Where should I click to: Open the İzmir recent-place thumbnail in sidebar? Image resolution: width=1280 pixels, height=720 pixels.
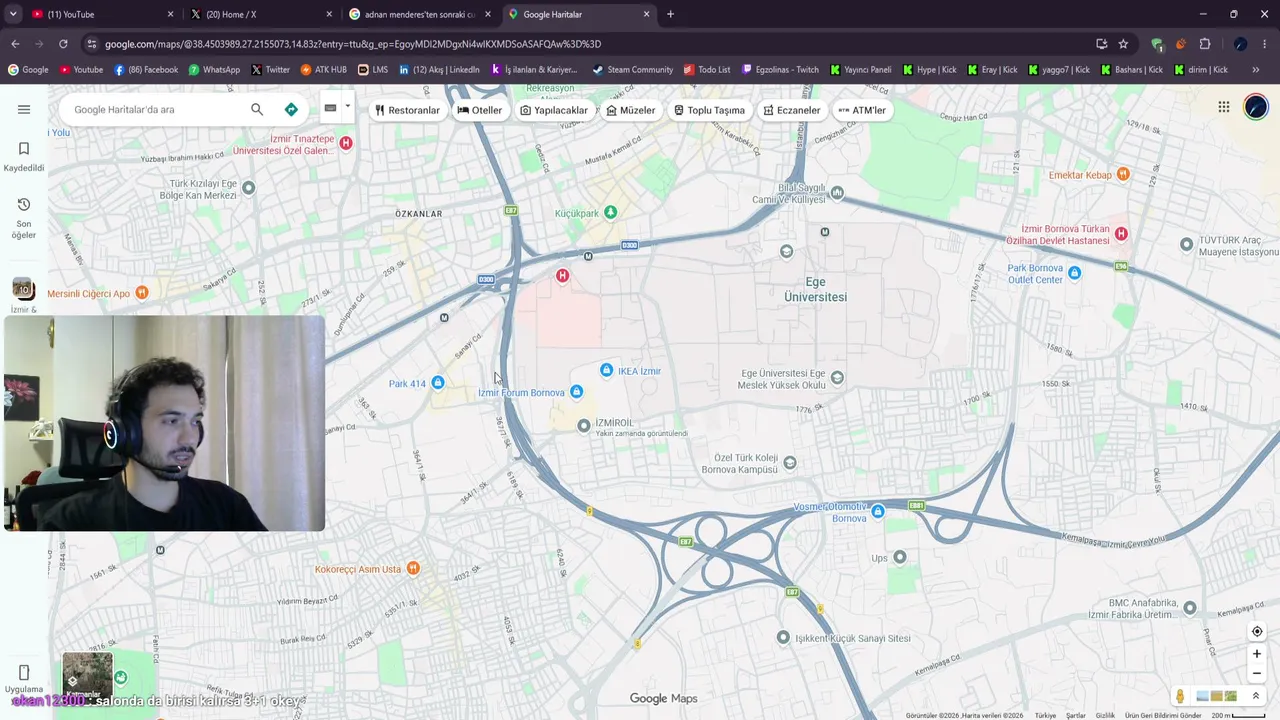tap(24, 290)
